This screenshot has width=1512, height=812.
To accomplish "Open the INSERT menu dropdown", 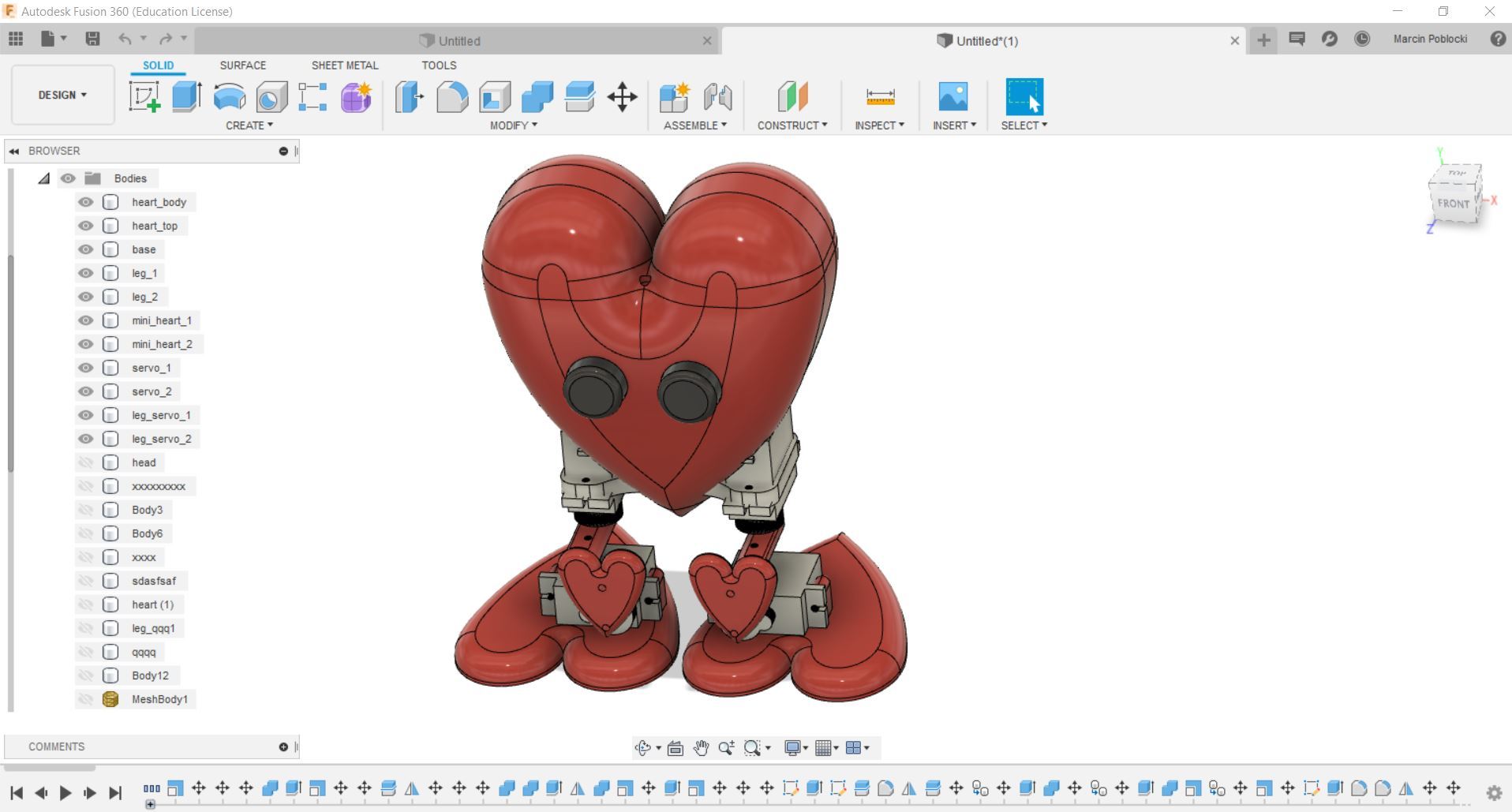I will click(x=954, y=125).
